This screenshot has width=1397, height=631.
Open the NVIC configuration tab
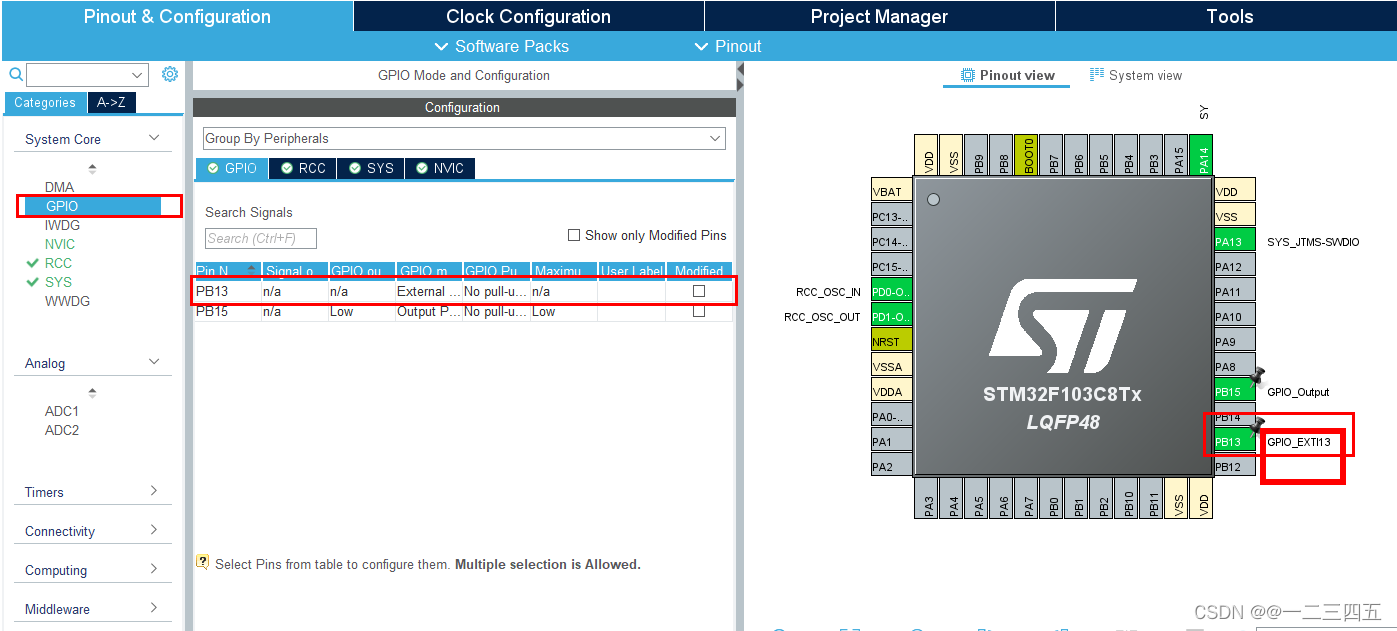coord(440,168)
